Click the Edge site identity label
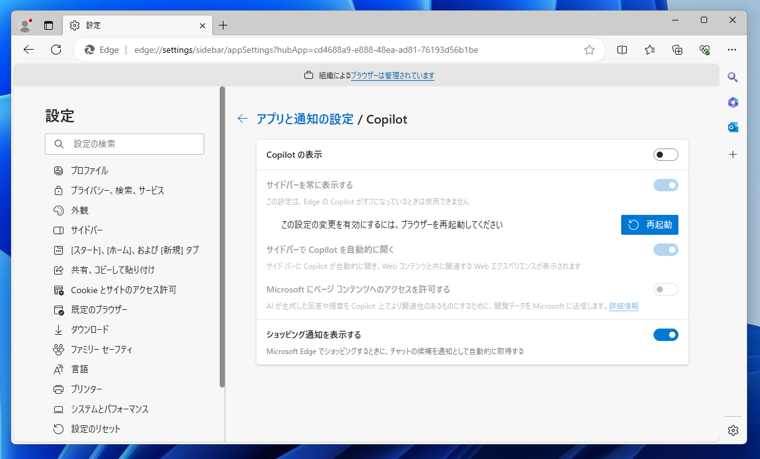 click(102, 50)
